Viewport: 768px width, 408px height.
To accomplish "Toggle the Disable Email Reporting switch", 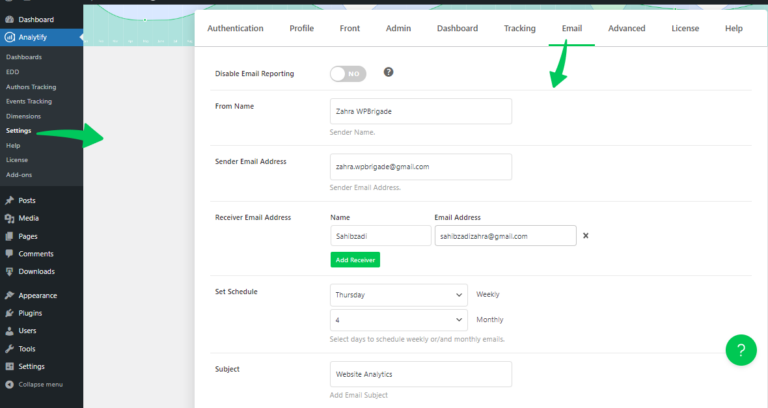I will [348, 74].
